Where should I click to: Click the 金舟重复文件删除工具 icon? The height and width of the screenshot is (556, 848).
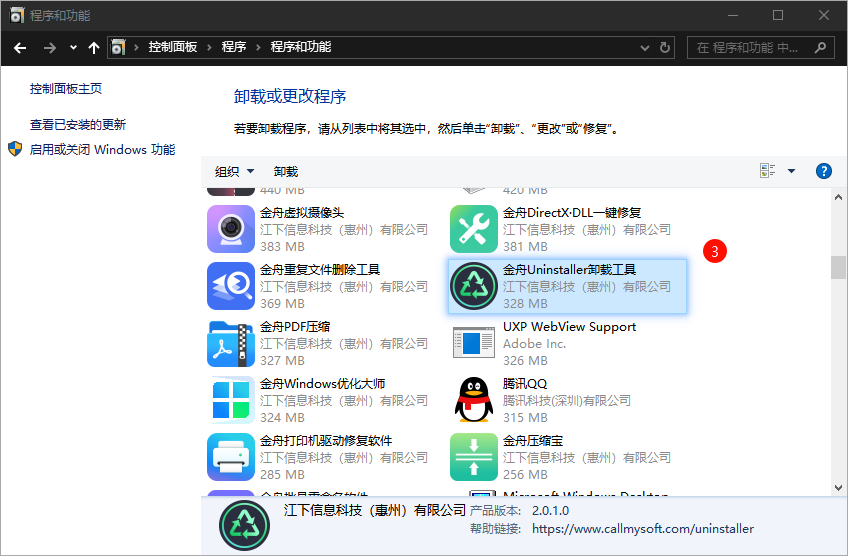pyautogui.click(x=231, y=286)
